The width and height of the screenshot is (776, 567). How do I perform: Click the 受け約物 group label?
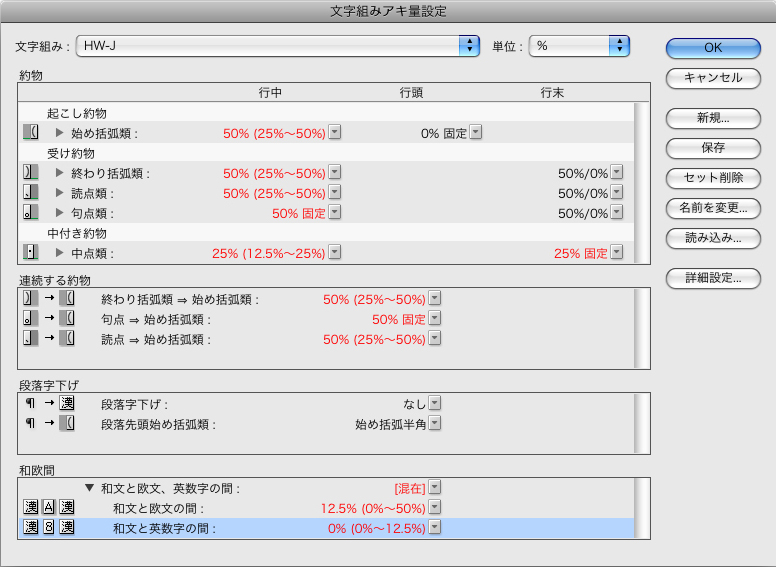pos(71,153)
